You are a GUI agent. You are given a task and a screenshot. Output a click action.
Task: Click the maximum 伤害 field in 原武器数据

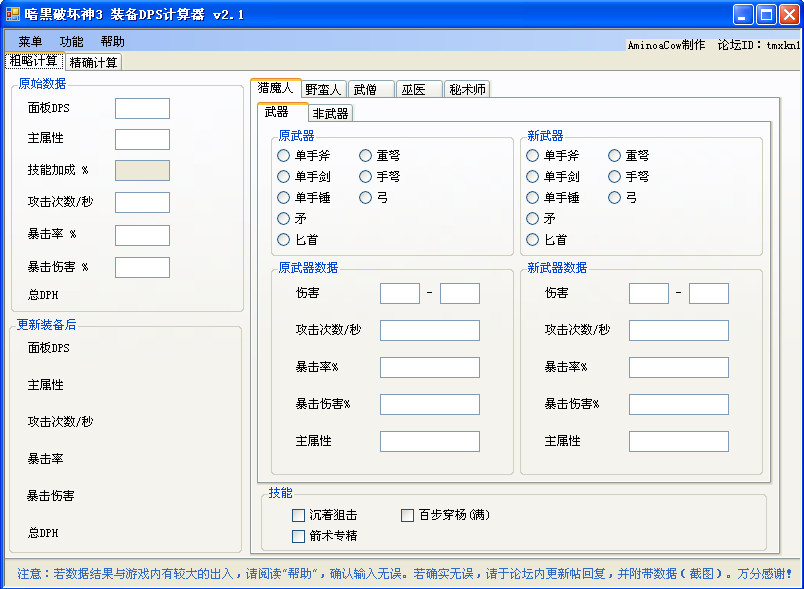coord(460,293)
